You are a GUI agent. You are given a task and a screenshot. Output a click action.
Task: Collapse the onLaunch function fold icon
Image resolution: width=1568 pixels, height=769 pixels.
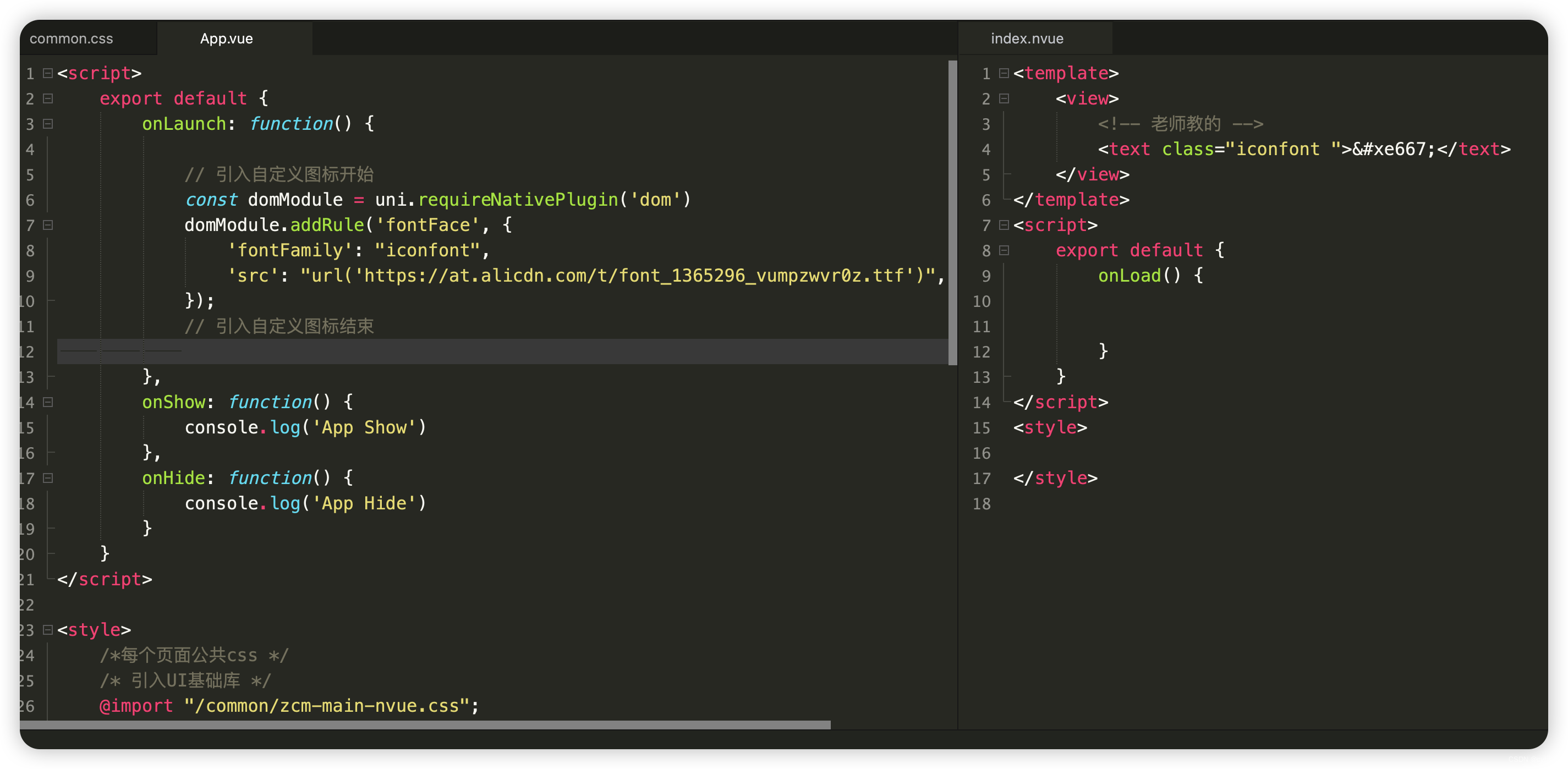[x=47, y=124]
